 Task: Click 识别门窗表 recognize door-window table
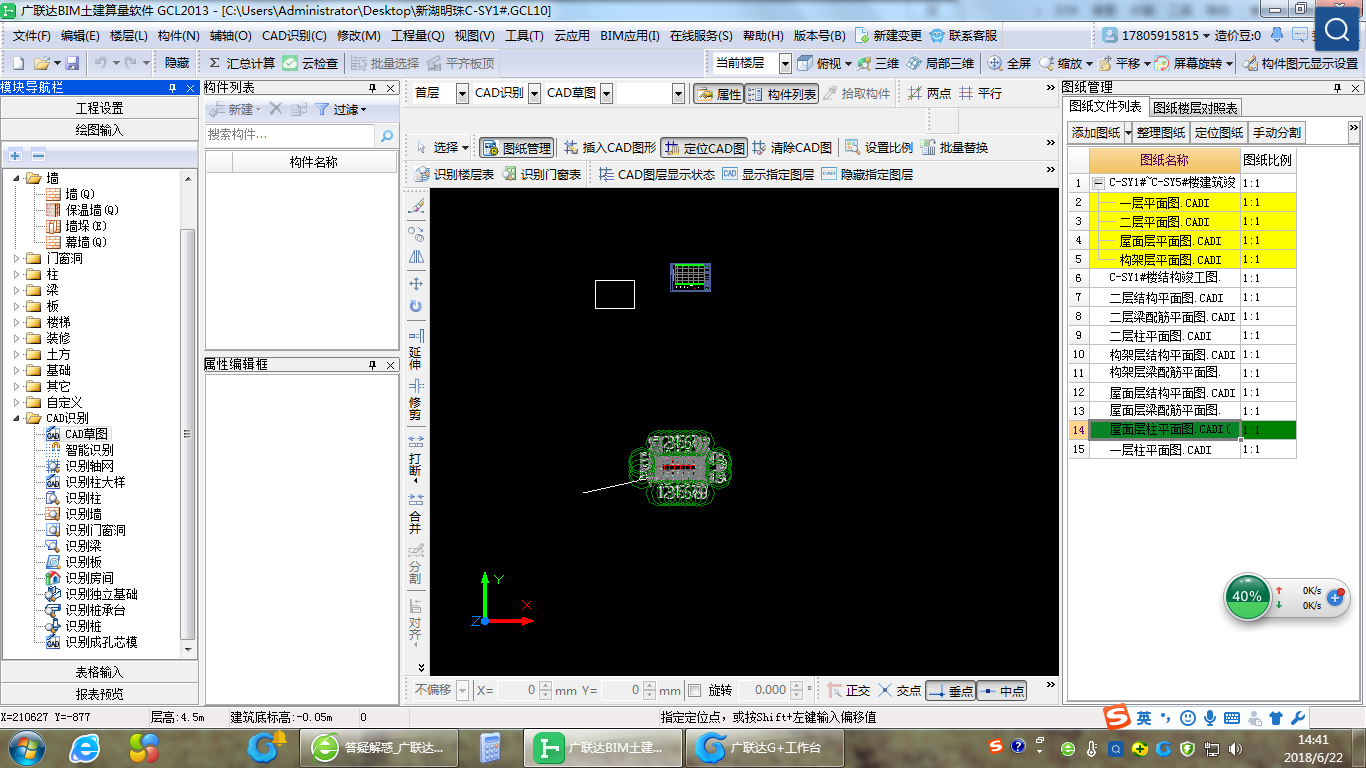click(x=541, y=174)
